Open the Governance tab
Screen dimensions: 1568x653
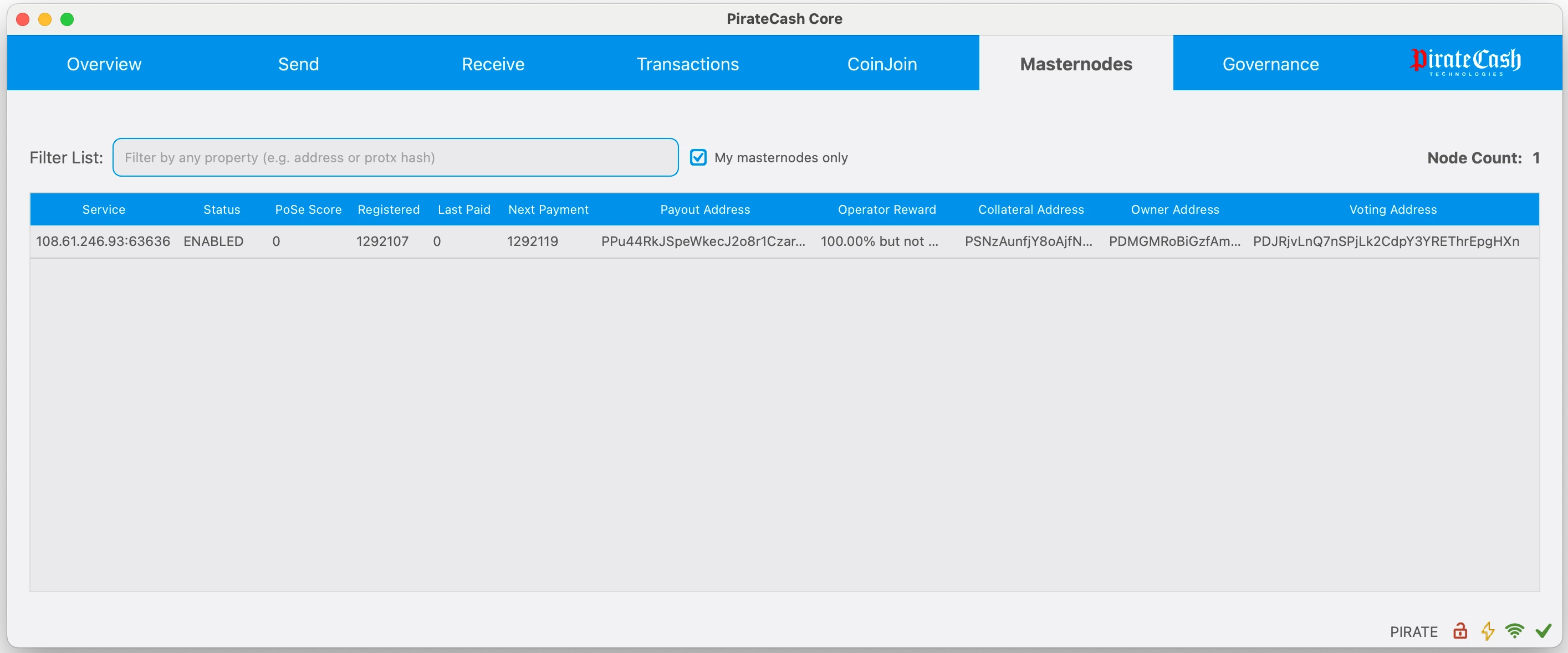(1270, 63)
